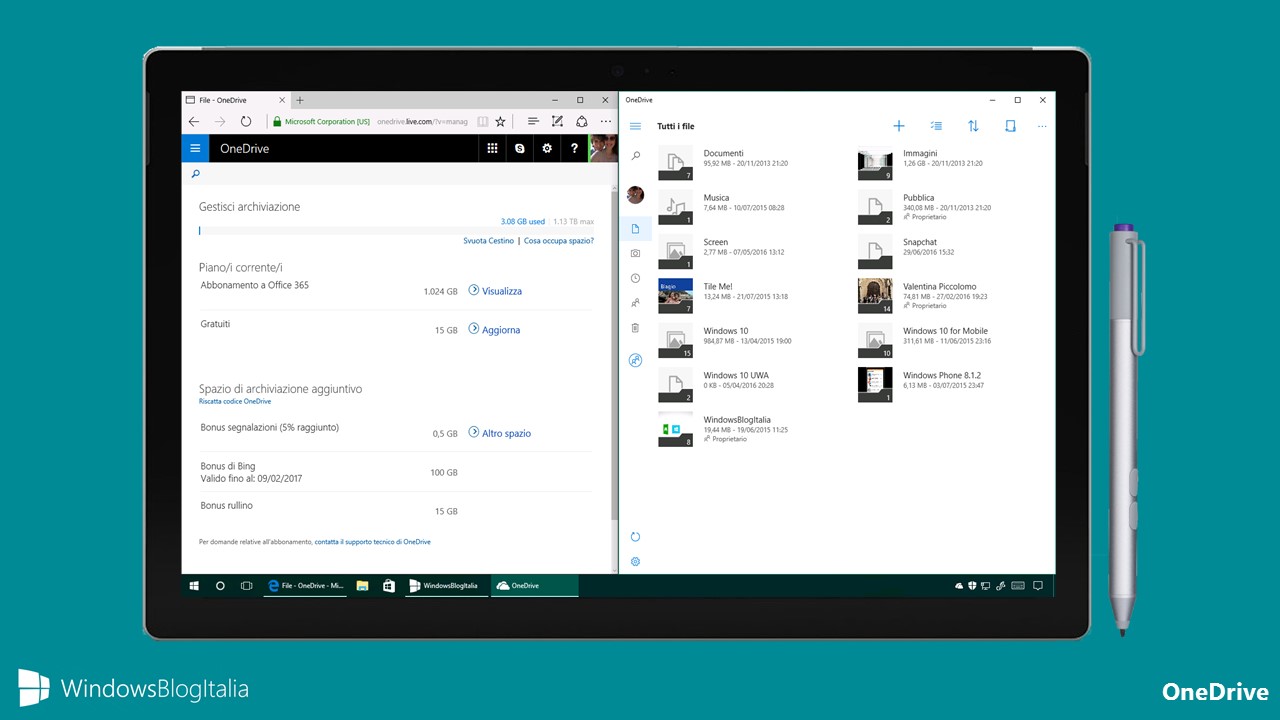Click the search magnifier on the OneDrive web page
Image resolution: width=1280 pixels, height=720 pixels.
coord(195,174)
